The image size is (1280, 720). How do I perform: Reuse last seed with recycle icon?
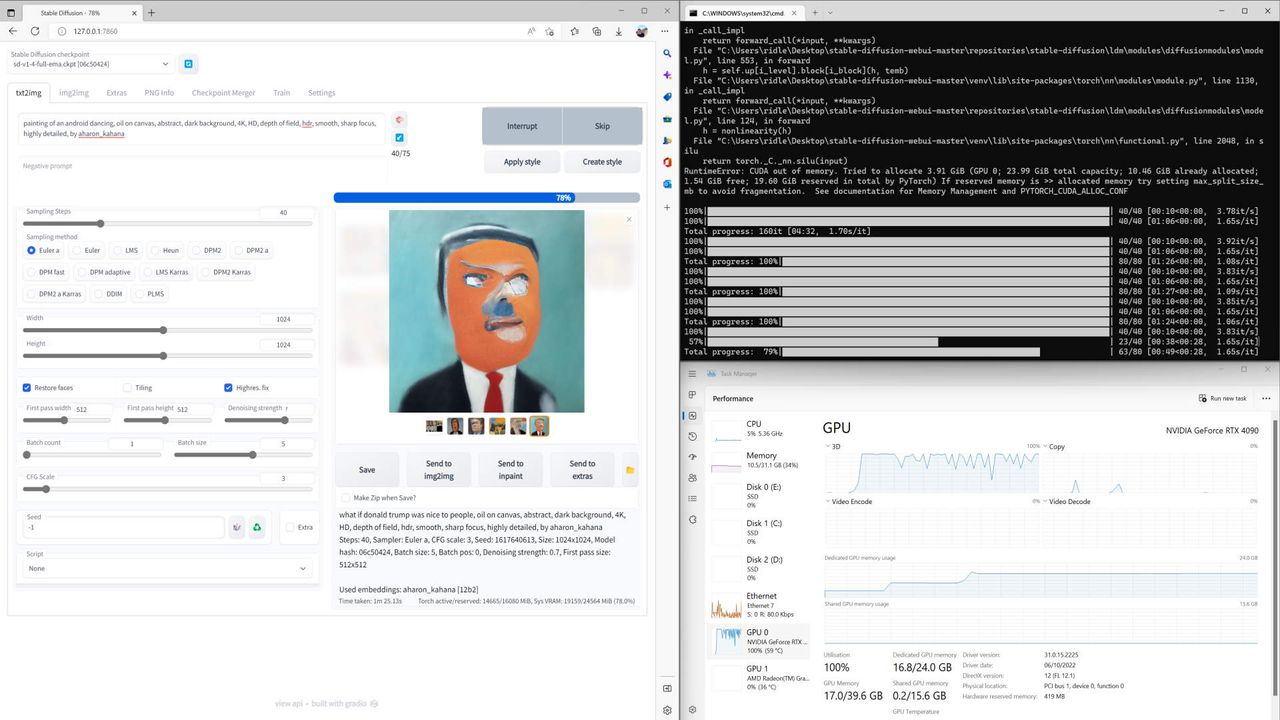[257, 527]
